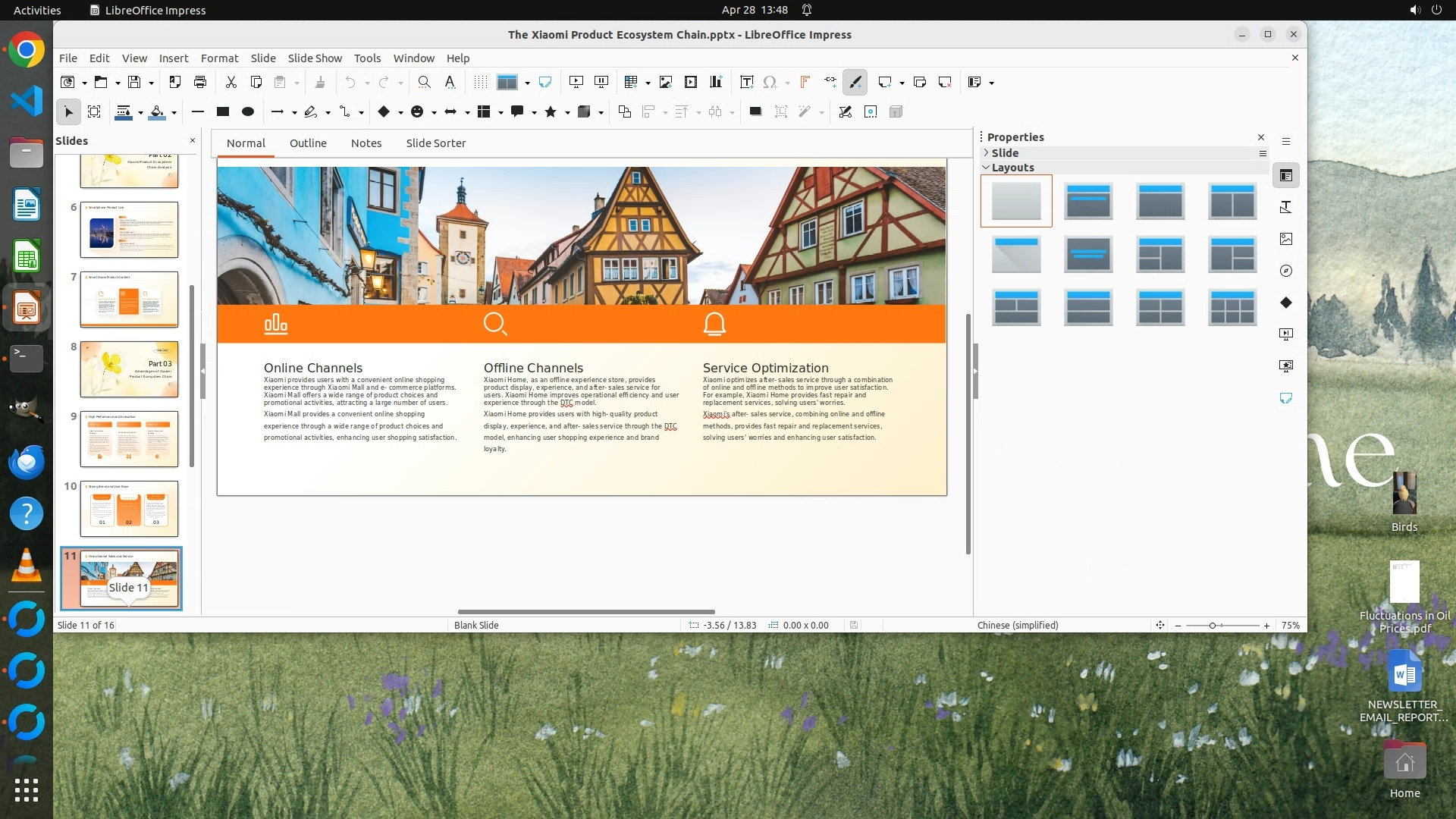Click the Insert Table icon

tap(630, 82)
